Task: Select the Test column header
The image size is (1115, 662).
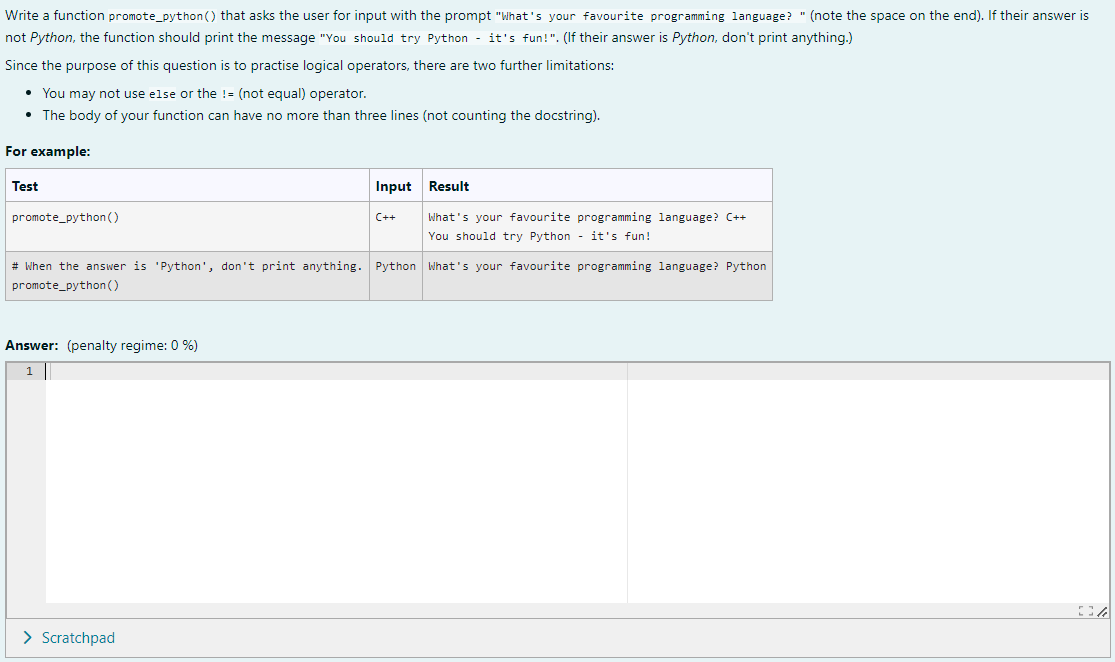Action: click(24, 186)
